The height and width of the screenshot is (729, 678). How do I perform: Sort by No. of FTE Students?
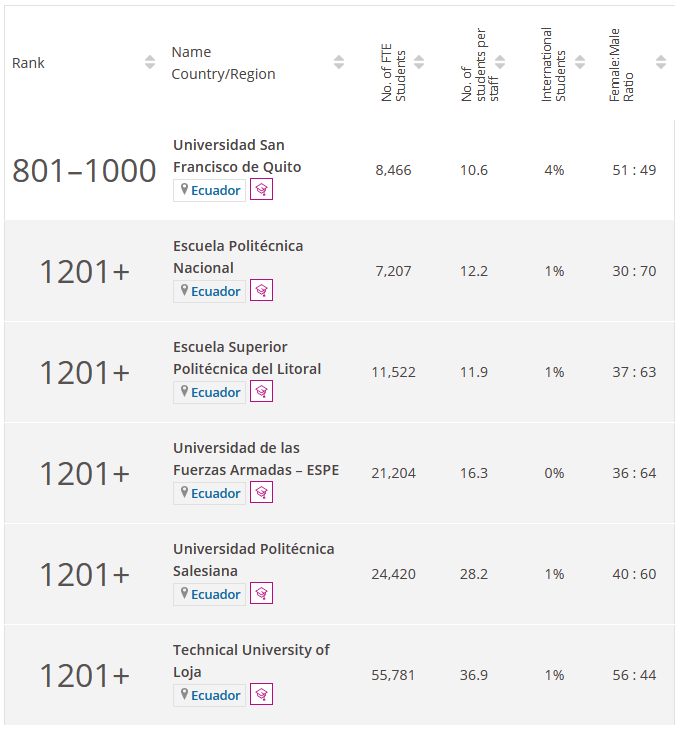point(419,62)
